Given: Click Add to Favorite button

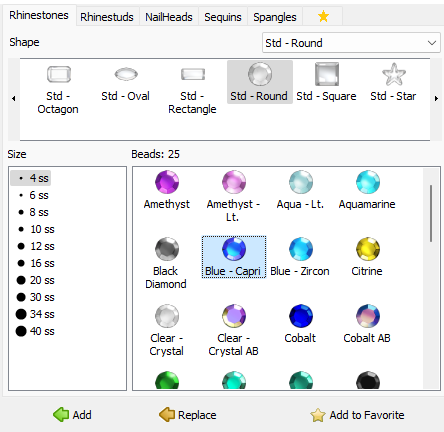Looking at the screenshot, I should (x=357, y=415).
